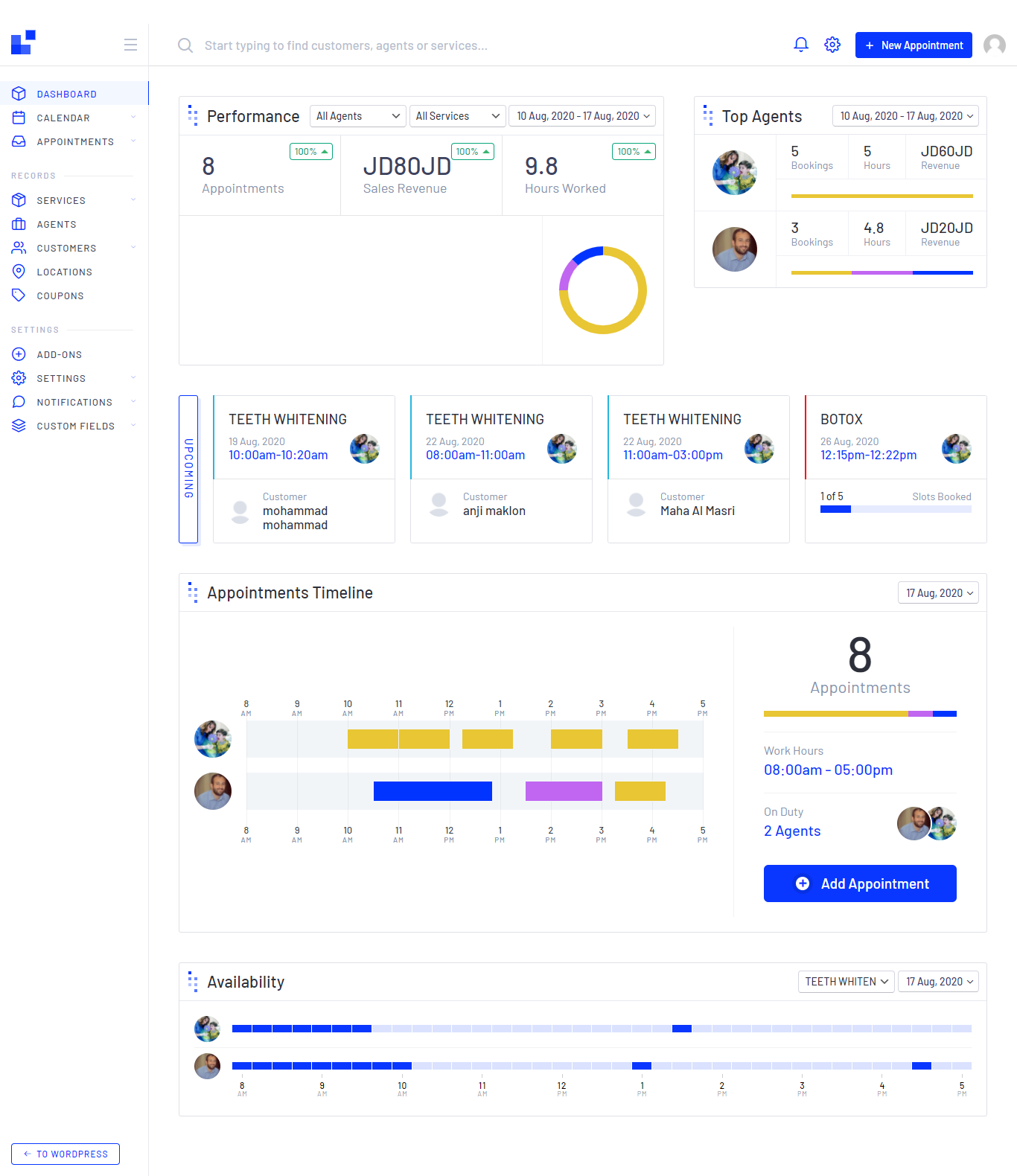Screen dimensions: 1017x1176
Task: Click the Coupons tag icon
Action: point(19,295)
